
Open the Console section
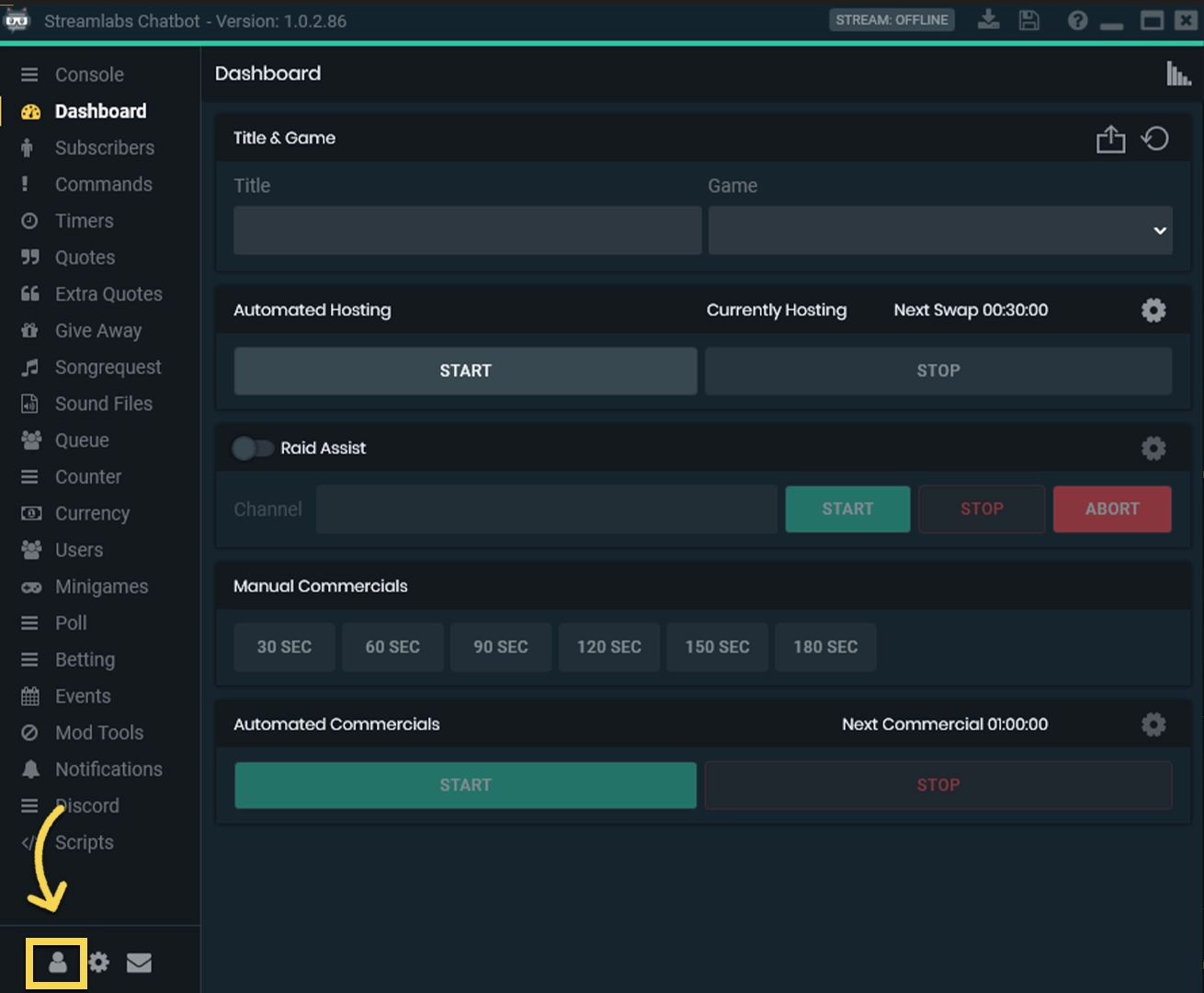pos(89,74)
